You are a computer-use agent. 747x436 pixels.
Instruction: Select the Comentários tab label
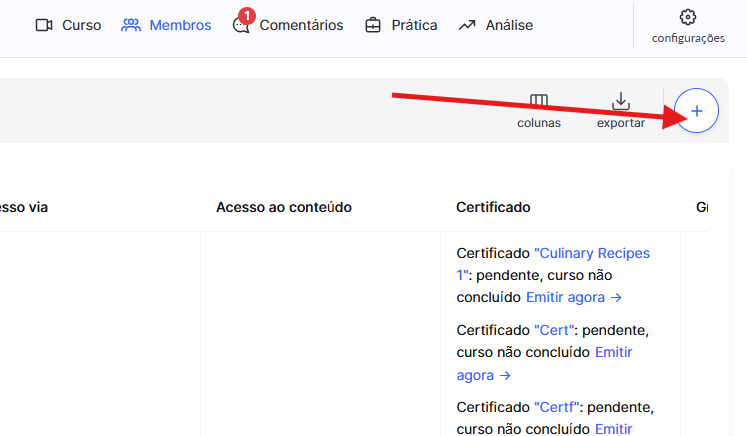click(301, 25)
